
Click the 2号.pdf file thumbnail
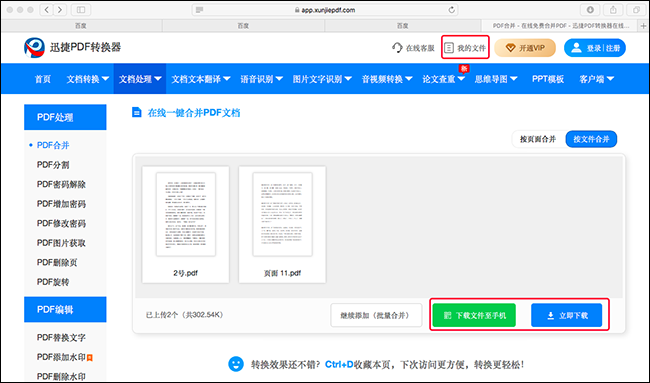(x=186, y=225)
